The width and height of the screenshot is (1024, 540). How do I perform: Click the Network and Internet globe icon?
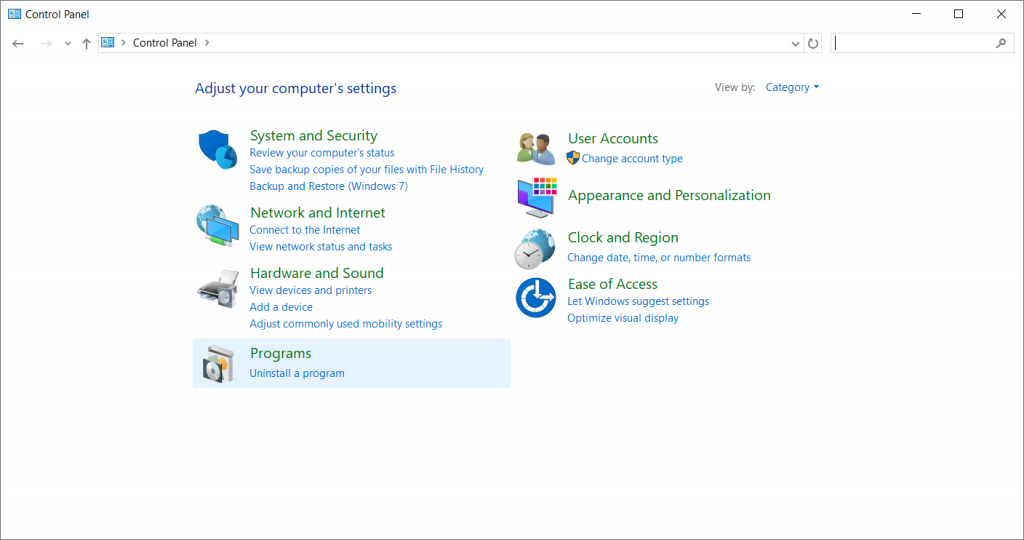pos(217,225)
